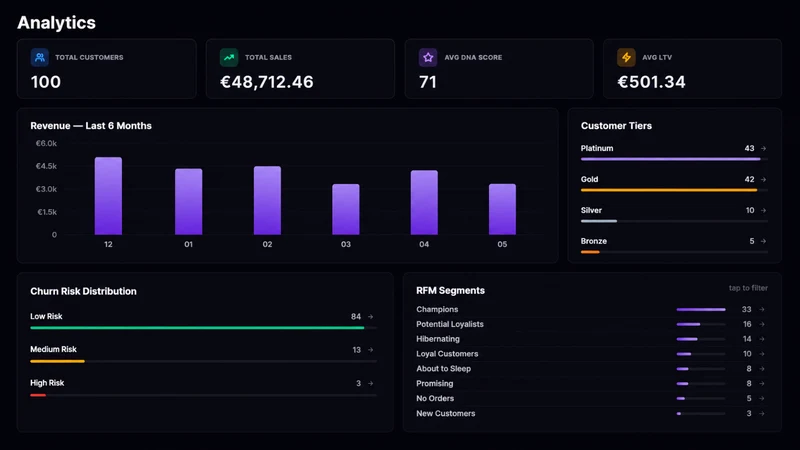The height and width of the screenshot is (450, 800).
Task: Click the yellow Medium Risk bar
Action: click(x=57, y=361)
